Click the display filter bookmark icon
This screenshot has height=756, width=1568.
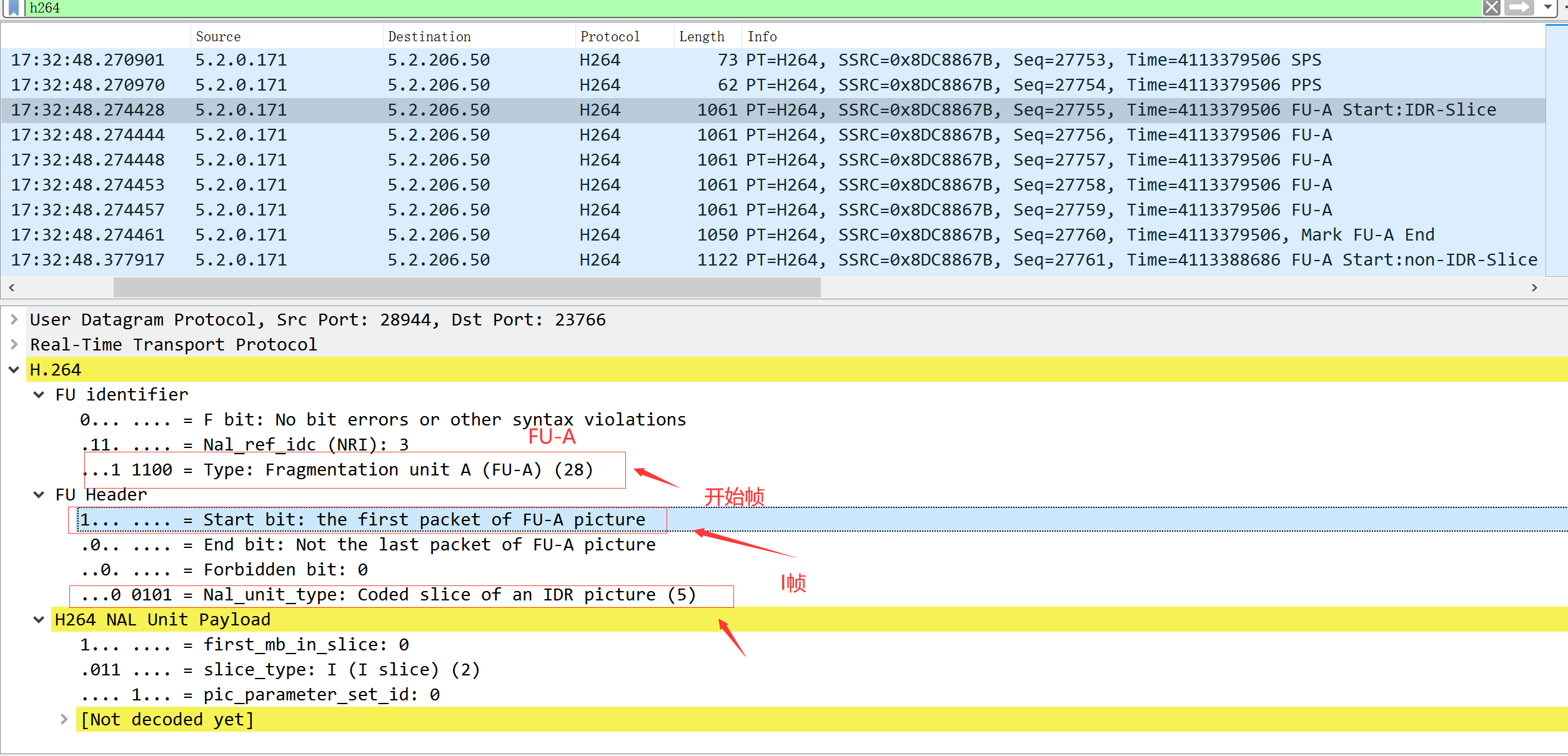[14, 8]
